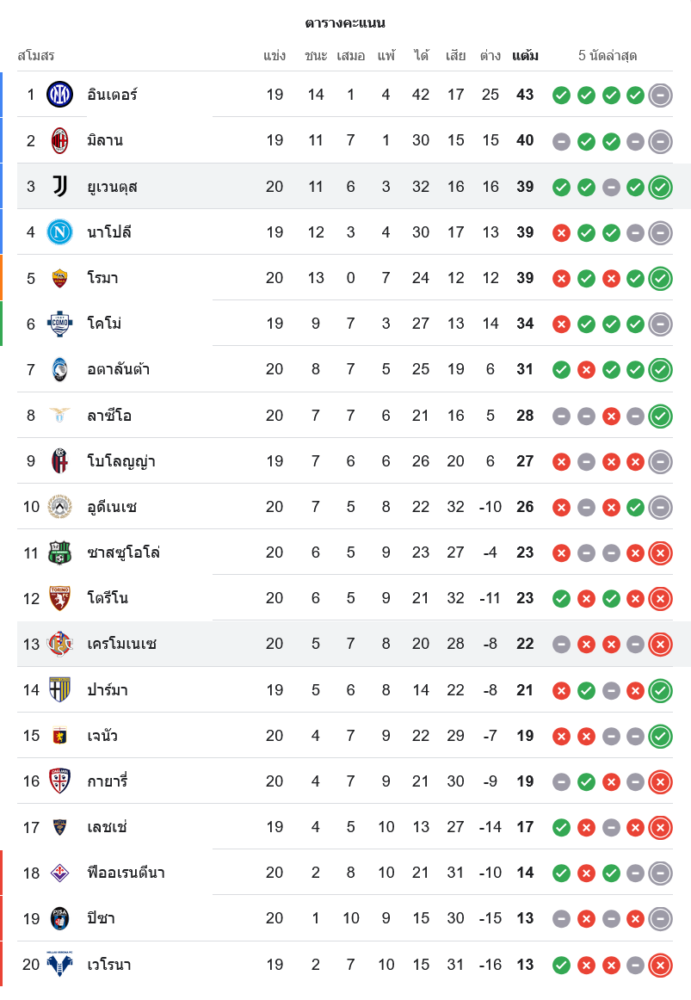The width and height of the screenshot is (691, 1000).
Task: Click the Roma club crest
Action: tap(60, 278)
